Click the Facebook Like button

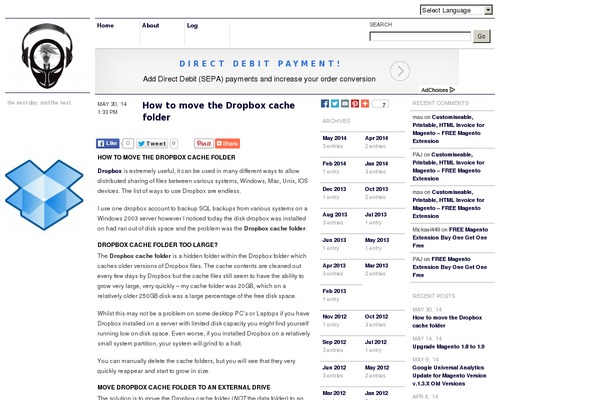[x=108, y=143]
